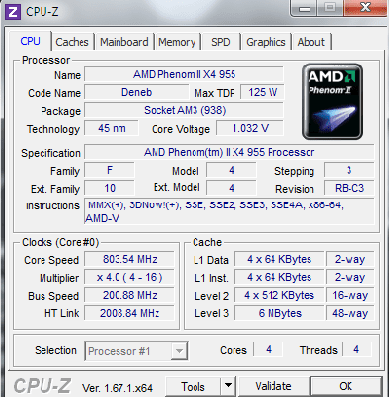Click the Ext. Model value field

[231, 188]
